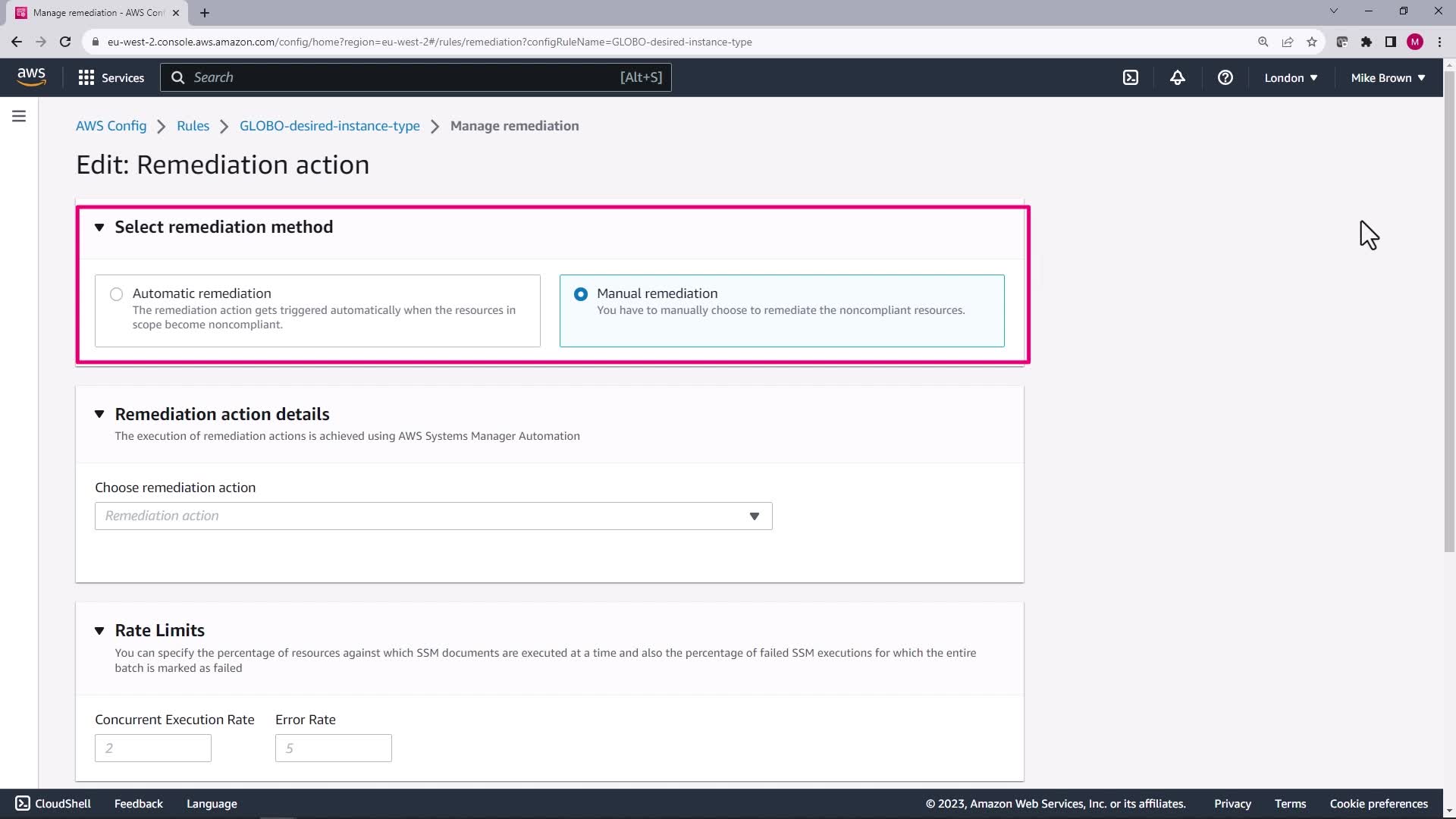The width and height of the screenshot is (1456, 819).
Task: Open the help question mark menu
Action: point(1225,77)
